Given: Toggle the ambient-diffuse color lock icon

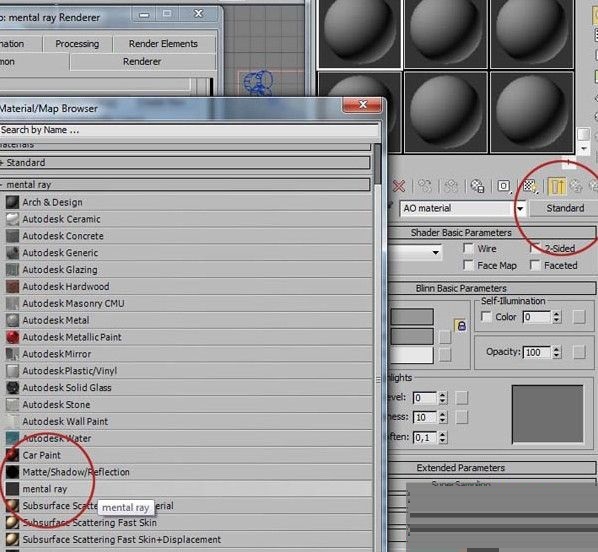Looking at the screenshot, I should 461,326.
